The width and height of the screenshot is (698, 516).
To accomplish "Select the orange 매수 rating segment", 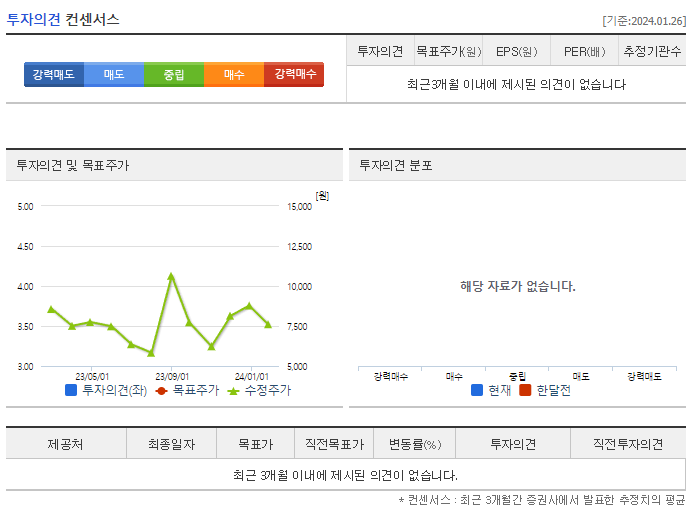I will [234, 74].
